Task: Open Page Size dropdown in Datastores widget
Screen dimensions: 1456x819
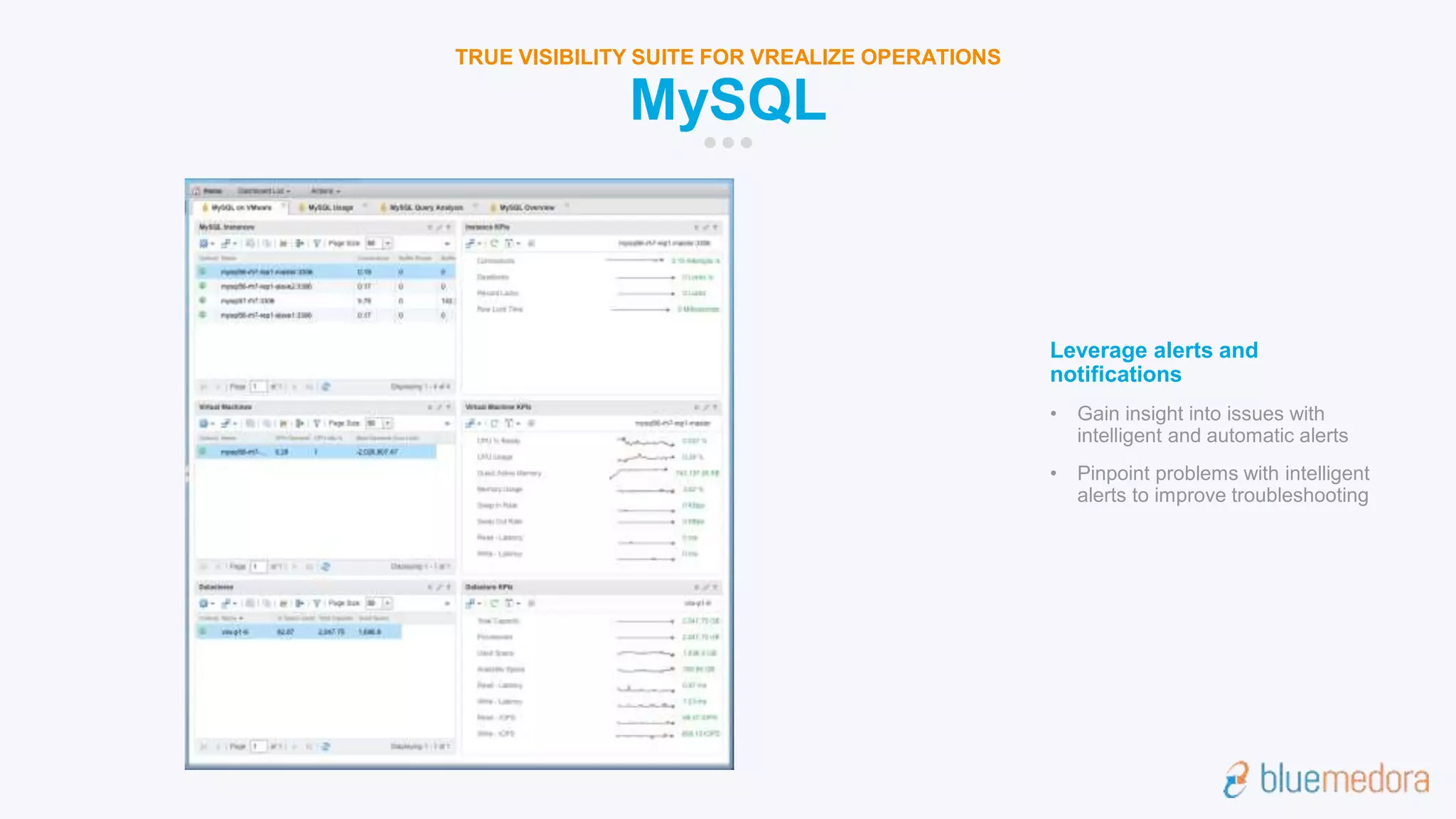Action: pos(387,603)
